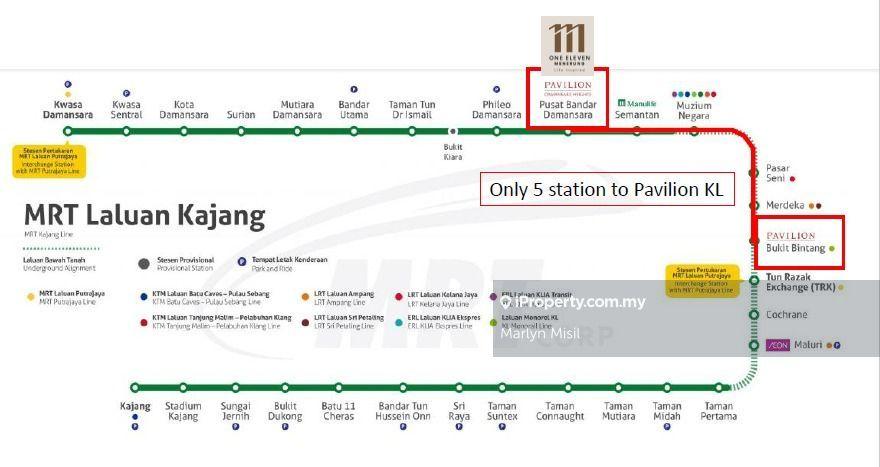Click the yellow interchange callout near Kwasa Damansara
The width and height of the screenshot is (880, 467).
coord(49,161)
